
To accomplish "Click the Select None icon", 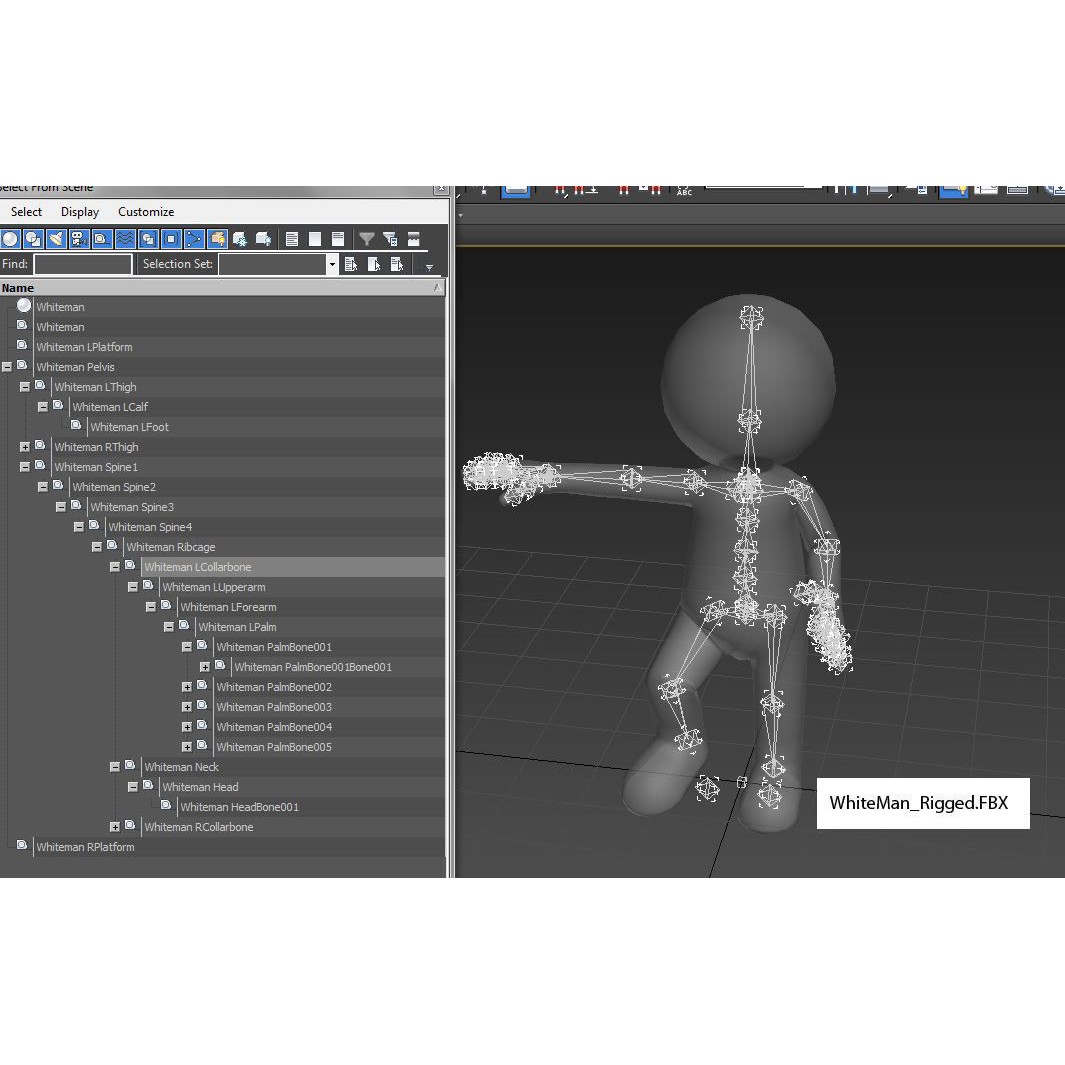I will 314,238.
